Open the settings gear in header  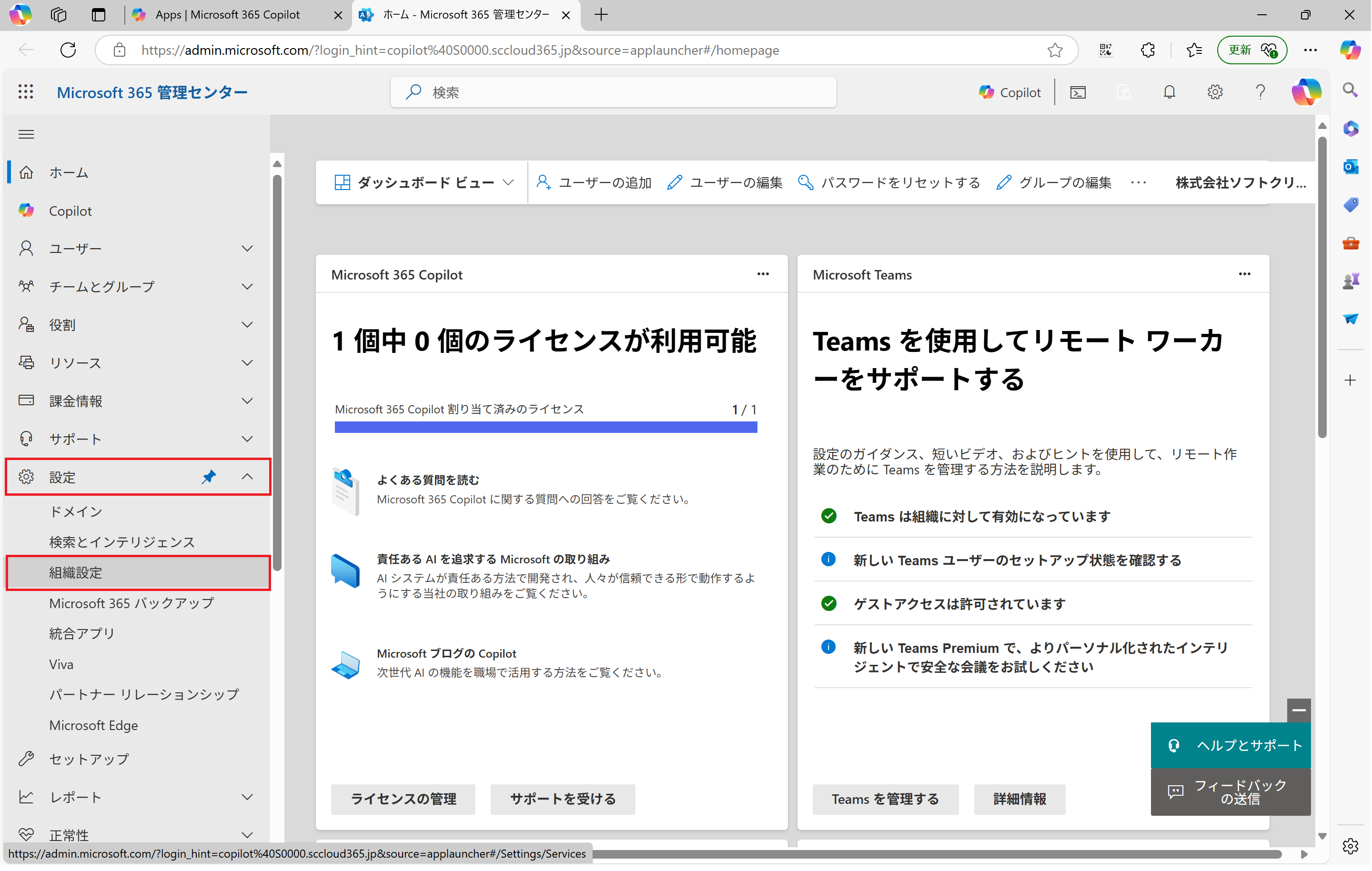(x=1215, y=92)
